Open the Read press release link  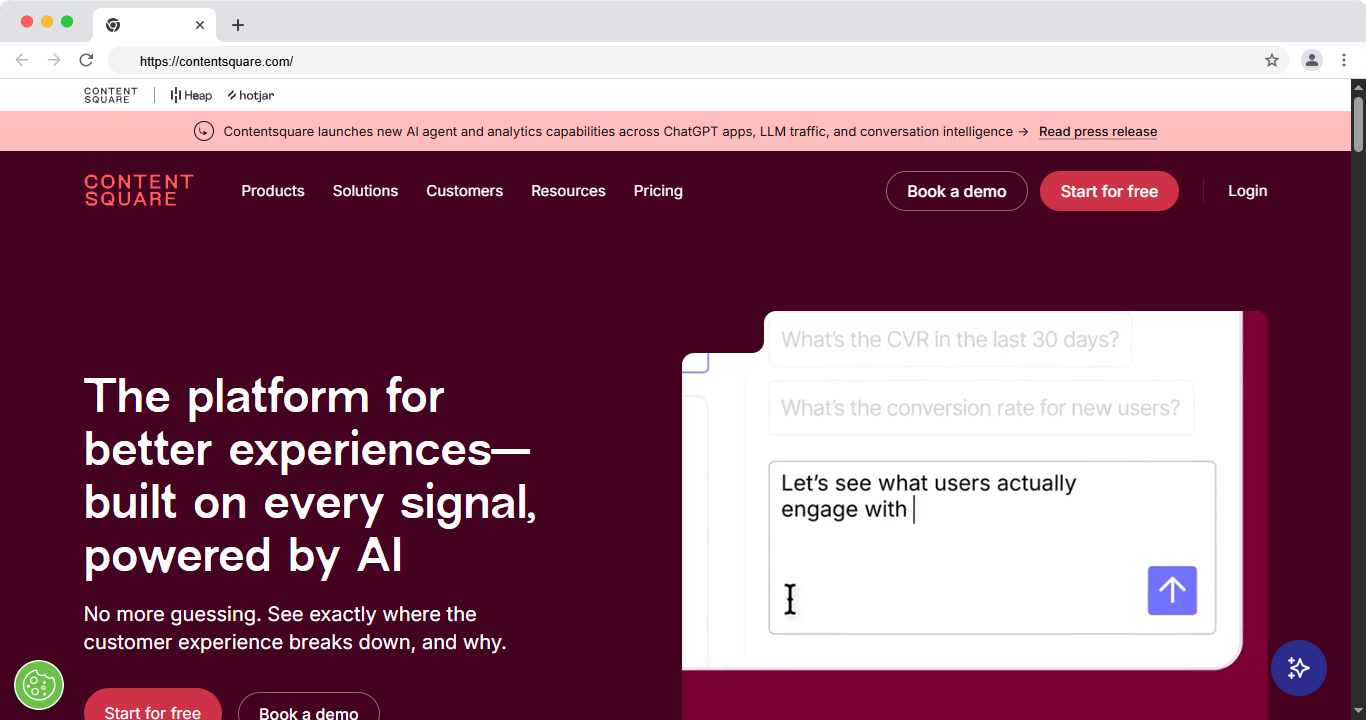[1098, 132]
